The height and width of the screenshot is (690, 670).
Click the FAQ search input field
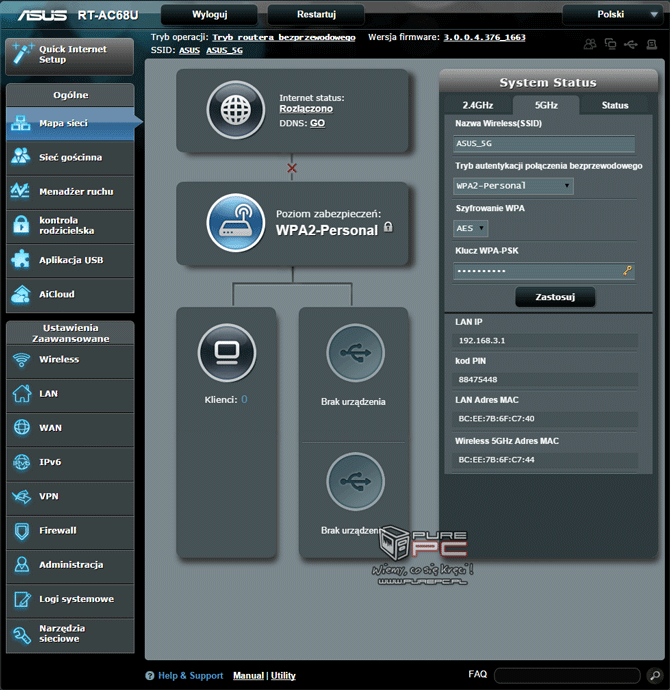567,675
